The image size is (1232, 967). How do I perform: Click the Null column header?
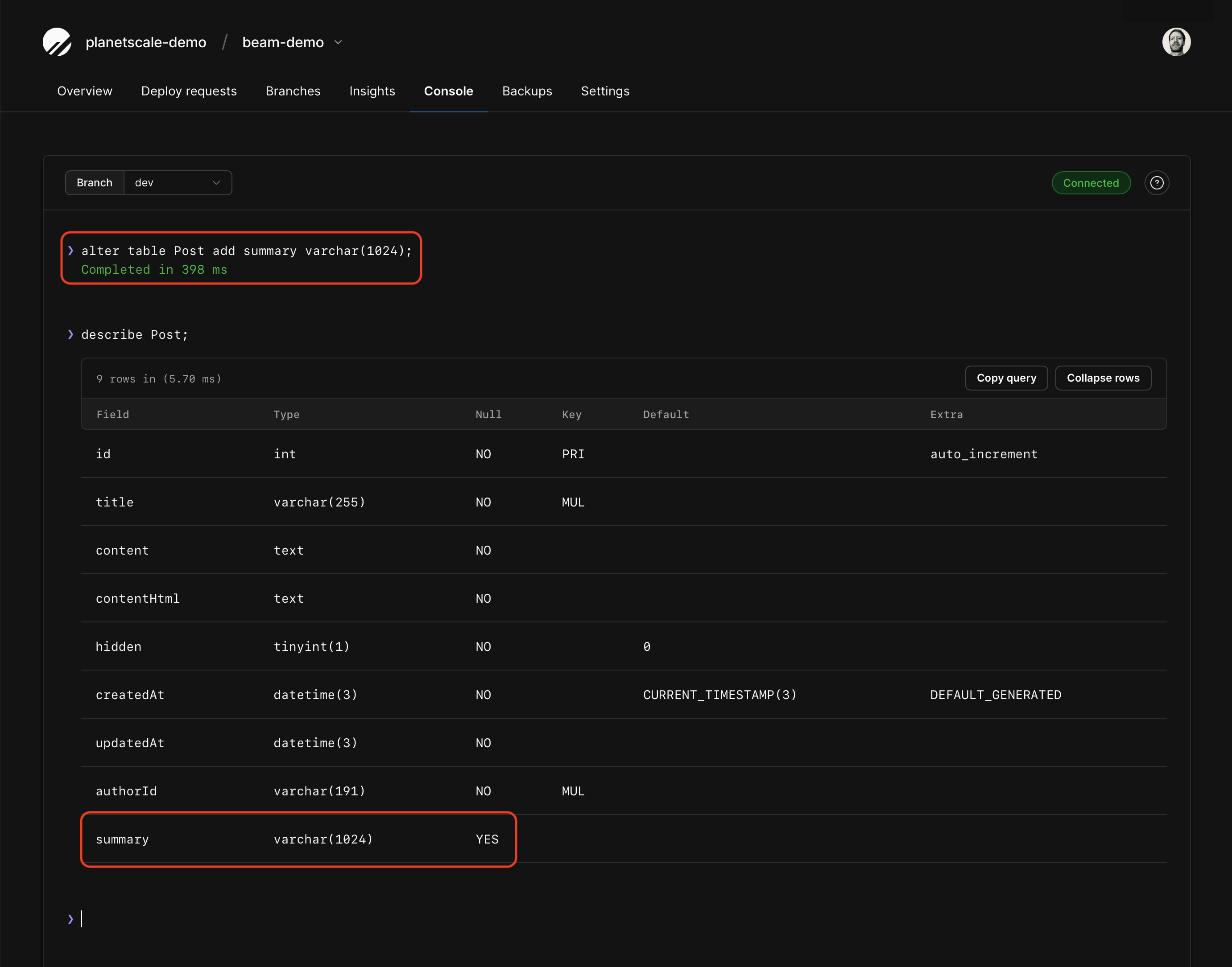point(489,415)
